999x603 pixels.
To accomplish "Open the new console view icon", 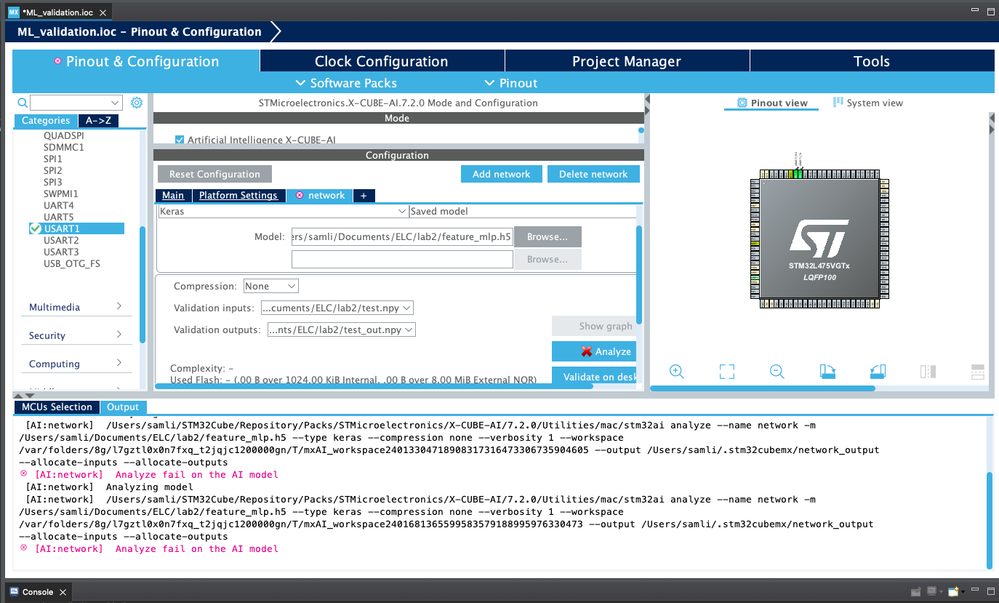I will (953, 592).
